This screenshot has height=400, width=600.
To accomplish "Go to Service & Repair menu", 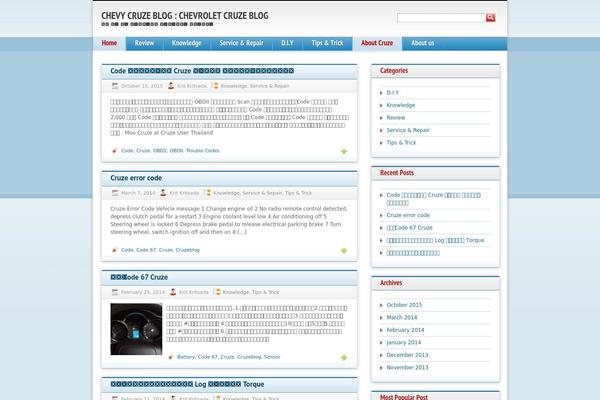I will click(241, 43).
